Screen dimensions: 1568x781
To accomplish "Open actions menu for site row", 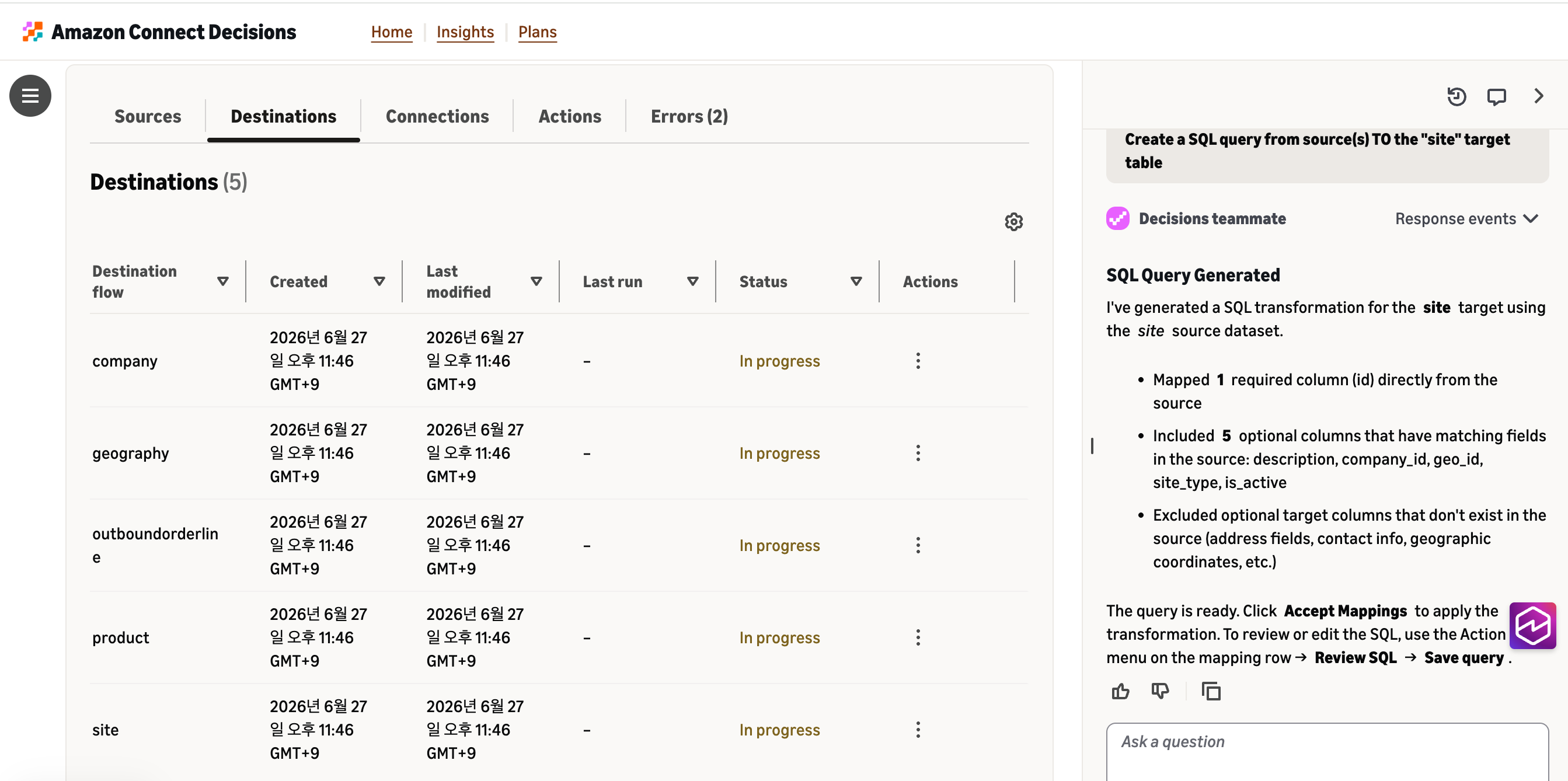I will click(918, 730).
